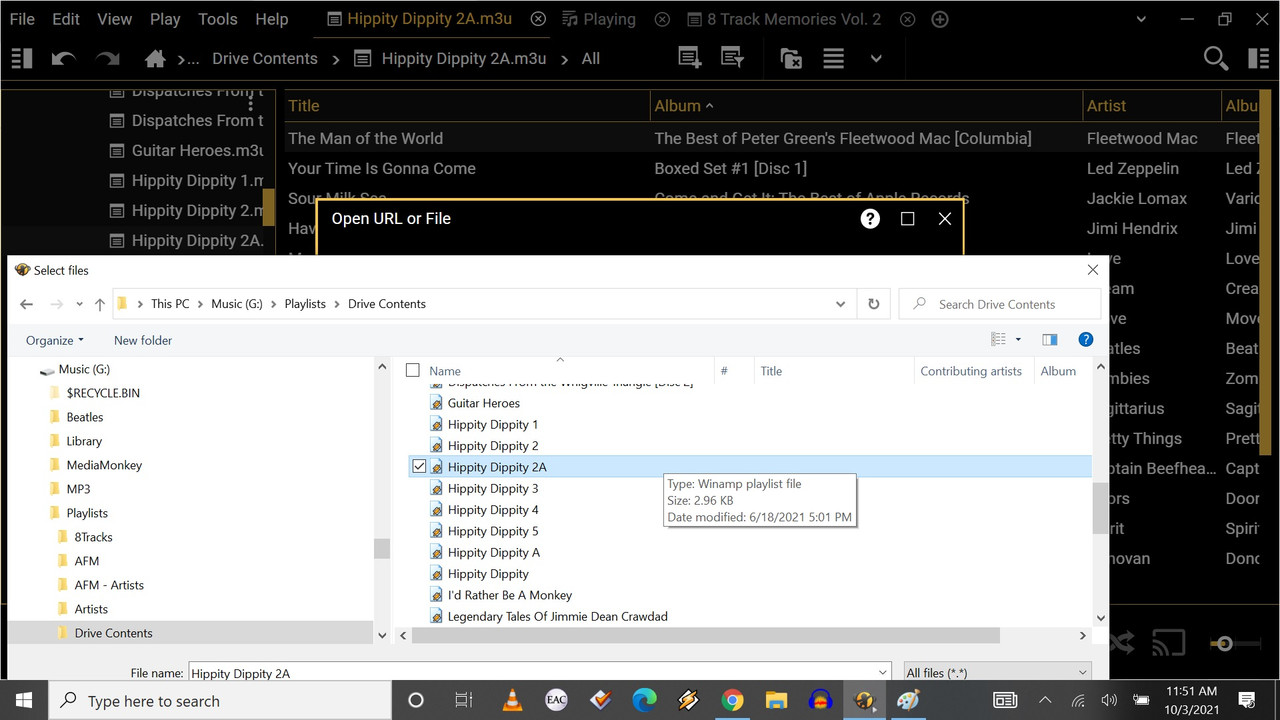Sort by Contributing artists column
Screen dimensions: 1280x720
pyautogui.click(x=971, y=371)
